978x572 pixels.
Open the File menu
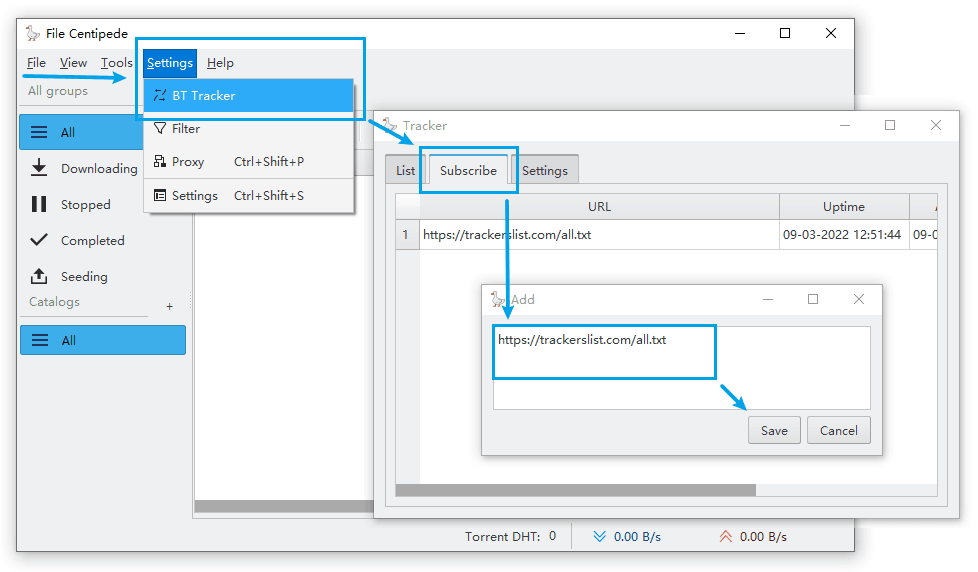coord(36,63)
